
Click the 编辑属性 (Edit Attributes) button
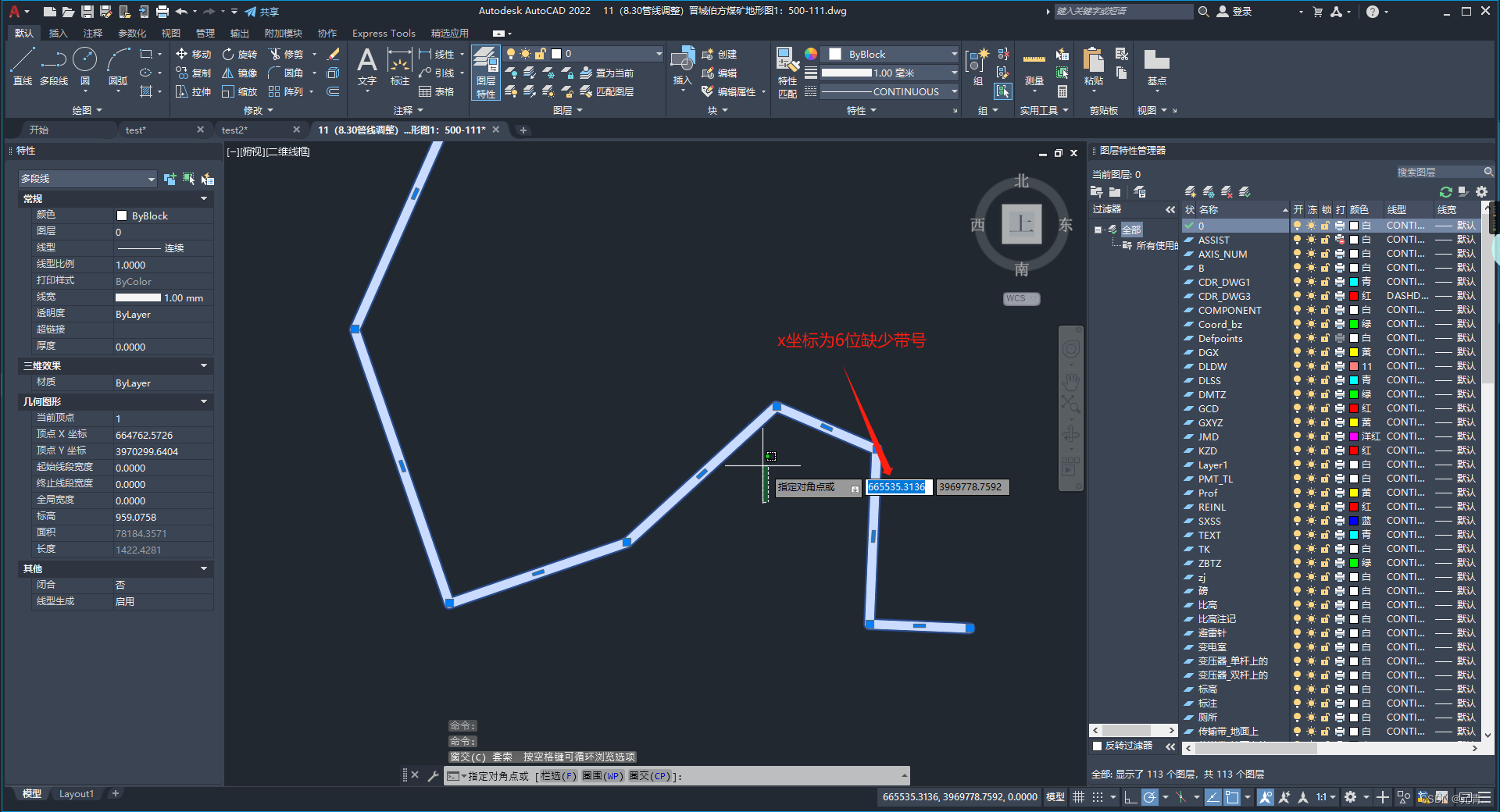(x=729, y=91)
